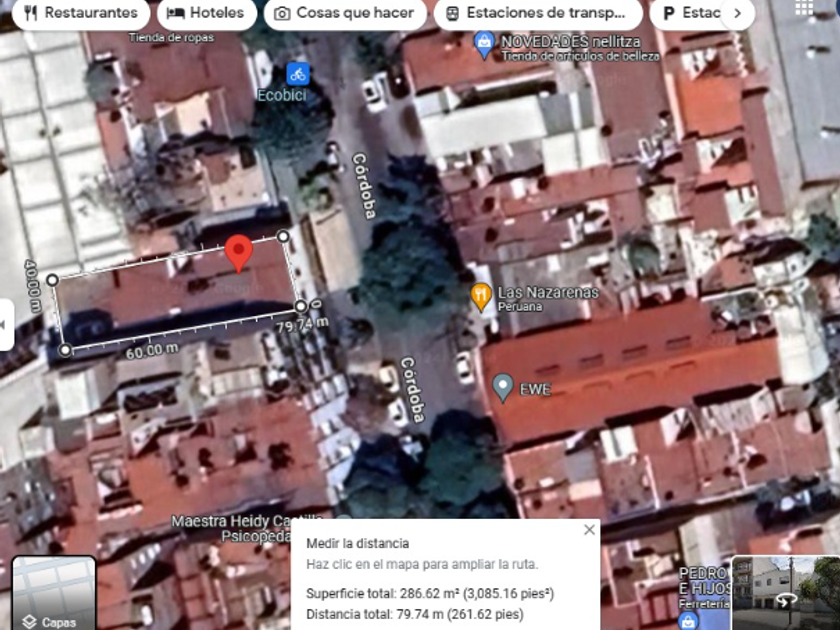Click the Medir la distancia heading
This screenshot has width=840, height=630.
358,544
